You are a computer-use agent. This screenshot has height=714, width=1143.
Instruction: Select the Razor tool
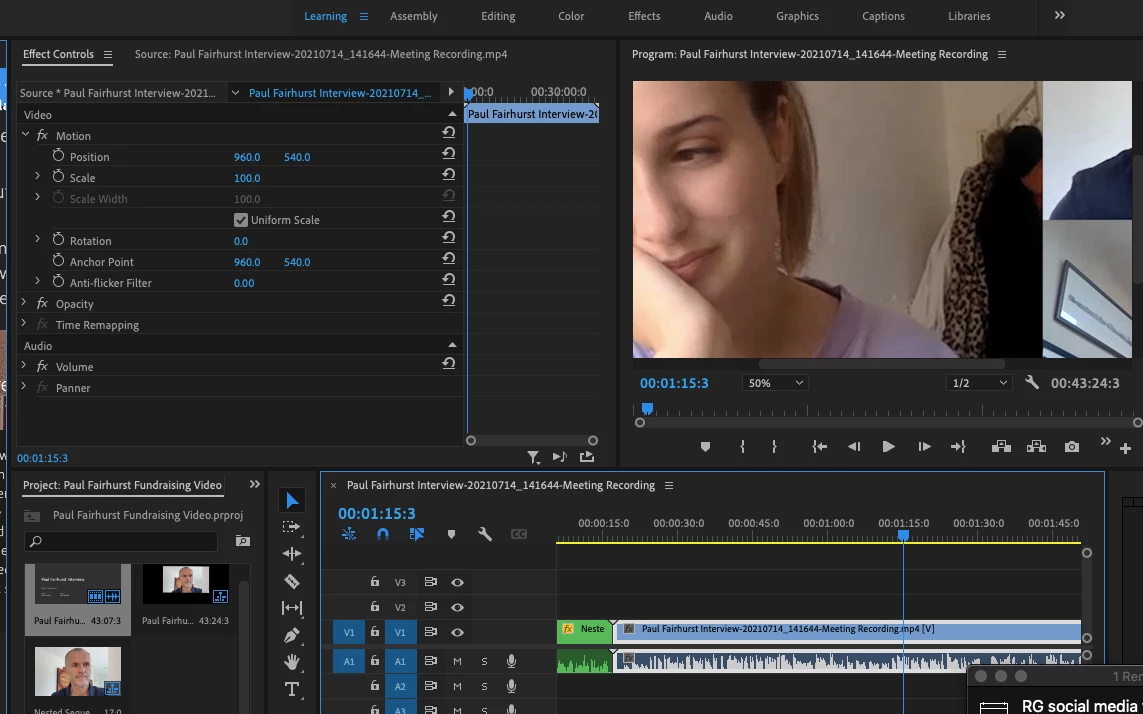[292, 581]
